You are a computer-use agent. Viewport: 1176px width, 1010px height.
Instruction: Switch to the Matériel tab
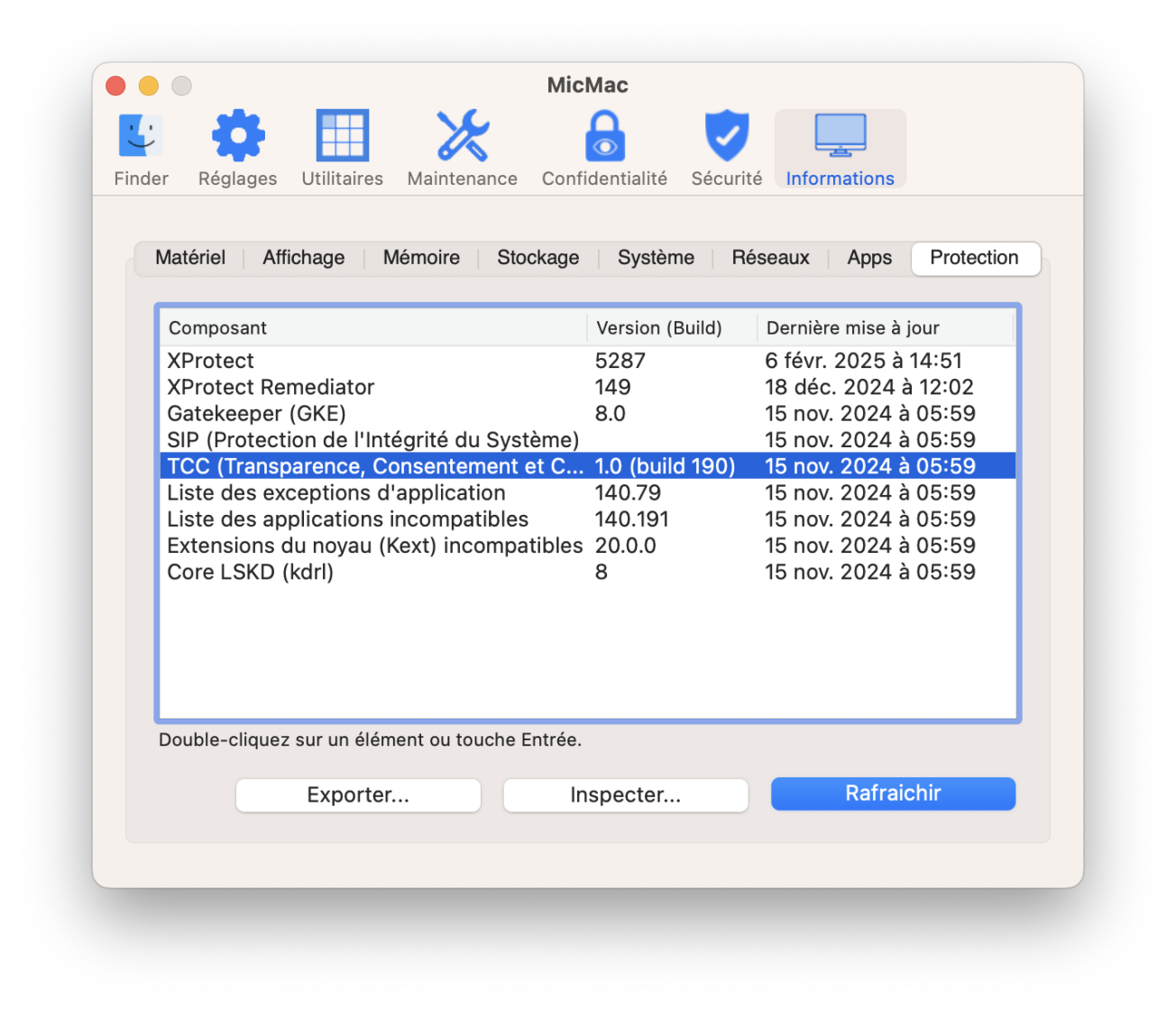pyautogui.click(x=189, y=258)
